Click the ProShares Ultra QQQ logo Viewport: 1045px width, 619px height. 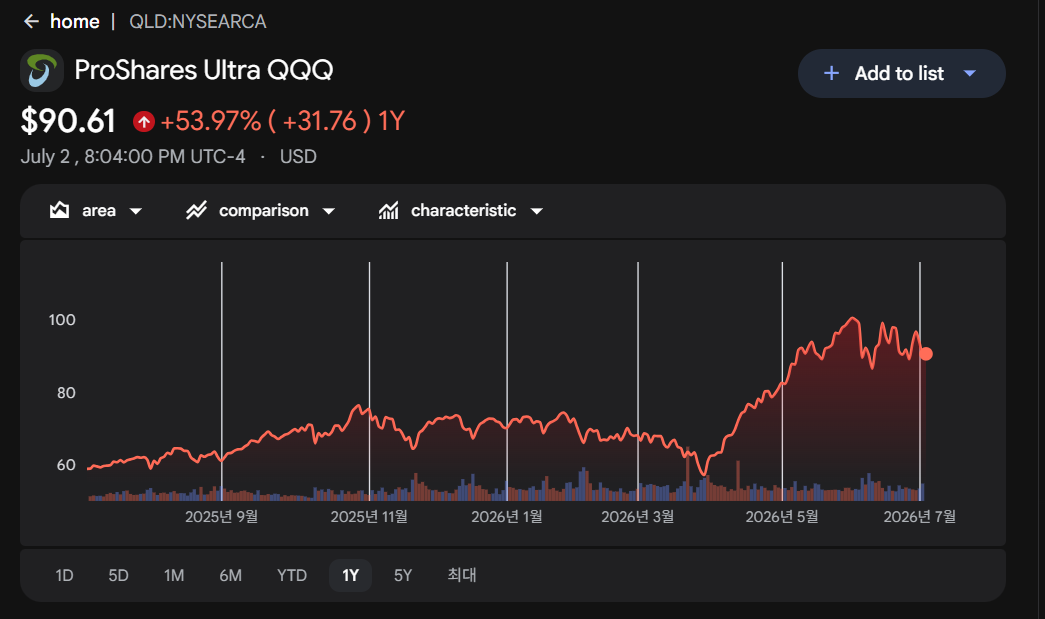pyautogui.click(x=42, y=70)
